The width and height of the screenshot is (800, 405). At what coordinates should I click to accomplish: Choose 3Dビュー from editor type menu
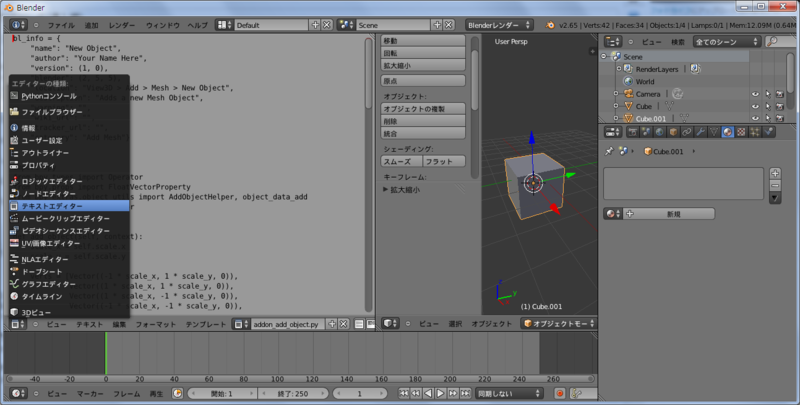[x=69, y=312]
